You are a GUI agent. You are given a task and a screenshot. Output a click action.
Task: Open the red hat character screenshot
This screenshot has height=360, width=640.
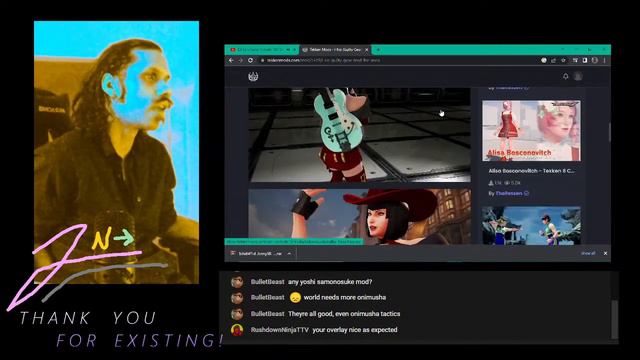tap(359, 216)
